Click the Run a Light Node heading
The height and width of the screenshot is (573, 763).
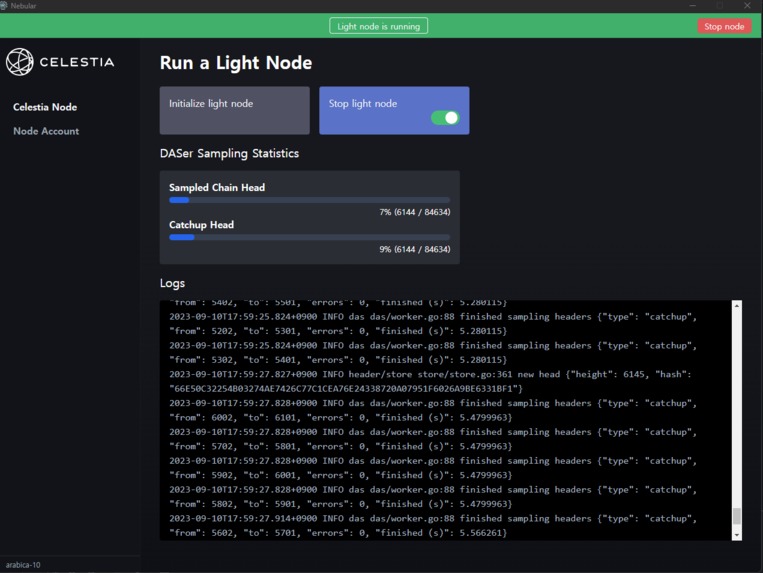pos(236,63)
